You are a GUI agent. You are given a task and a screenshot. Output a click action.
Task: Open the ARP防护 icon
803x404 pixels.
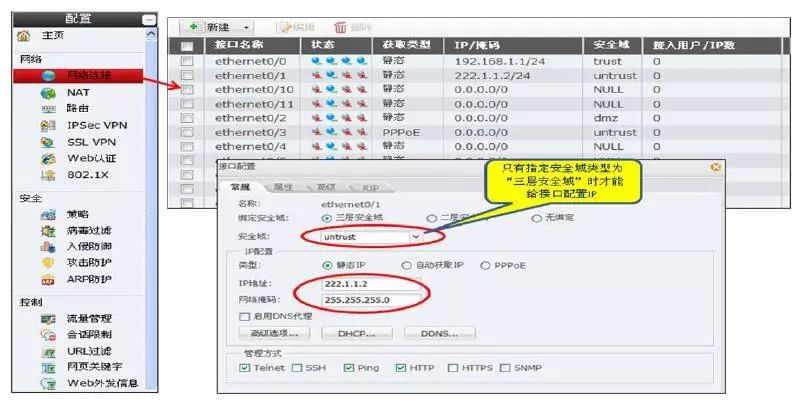[48, 280]
